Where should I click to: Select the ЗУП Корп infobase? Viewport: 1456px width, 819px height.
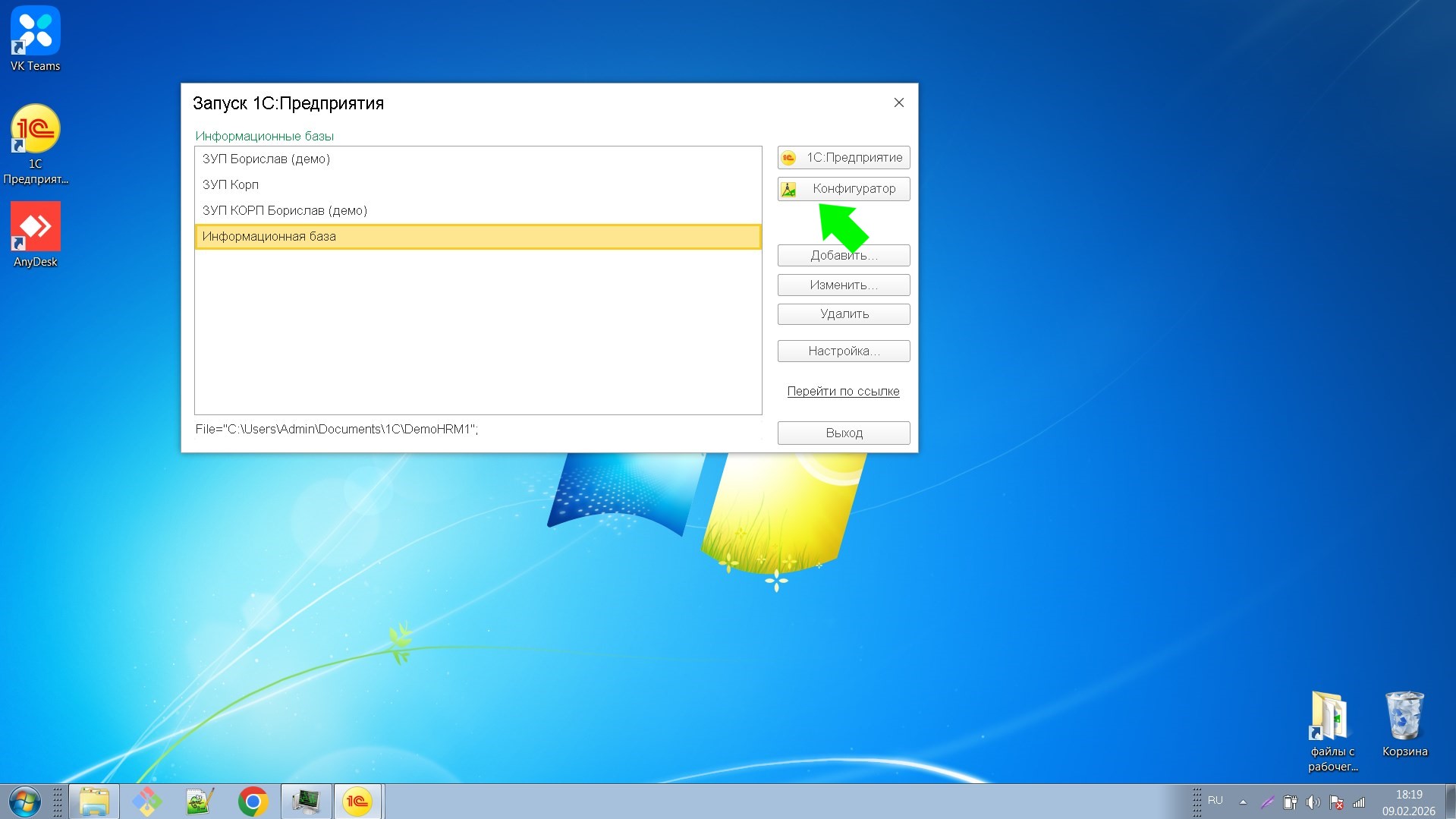coord(231,185)
